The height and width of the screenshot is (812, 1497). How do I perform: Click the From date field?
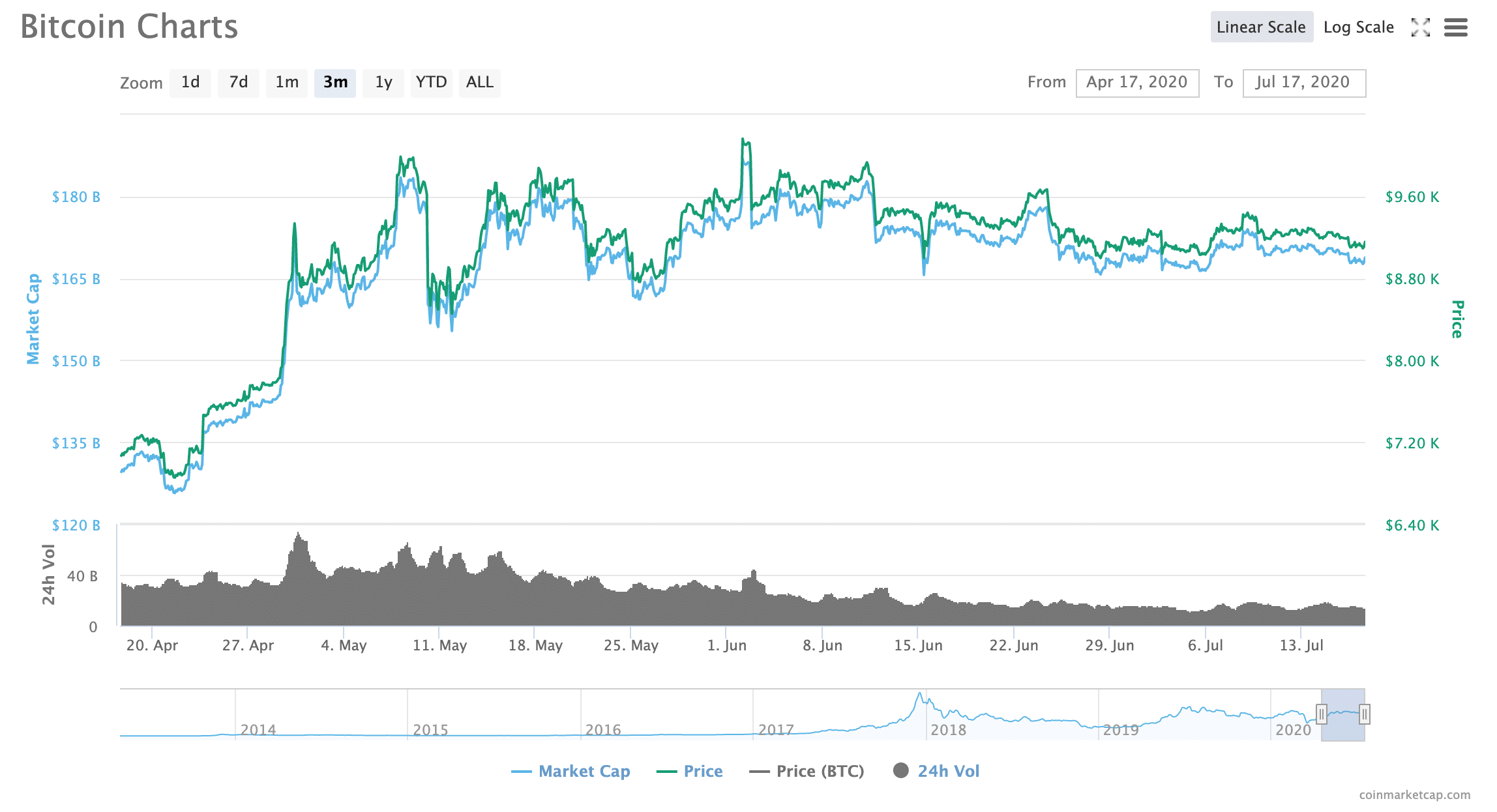(x=1137, y=83)
